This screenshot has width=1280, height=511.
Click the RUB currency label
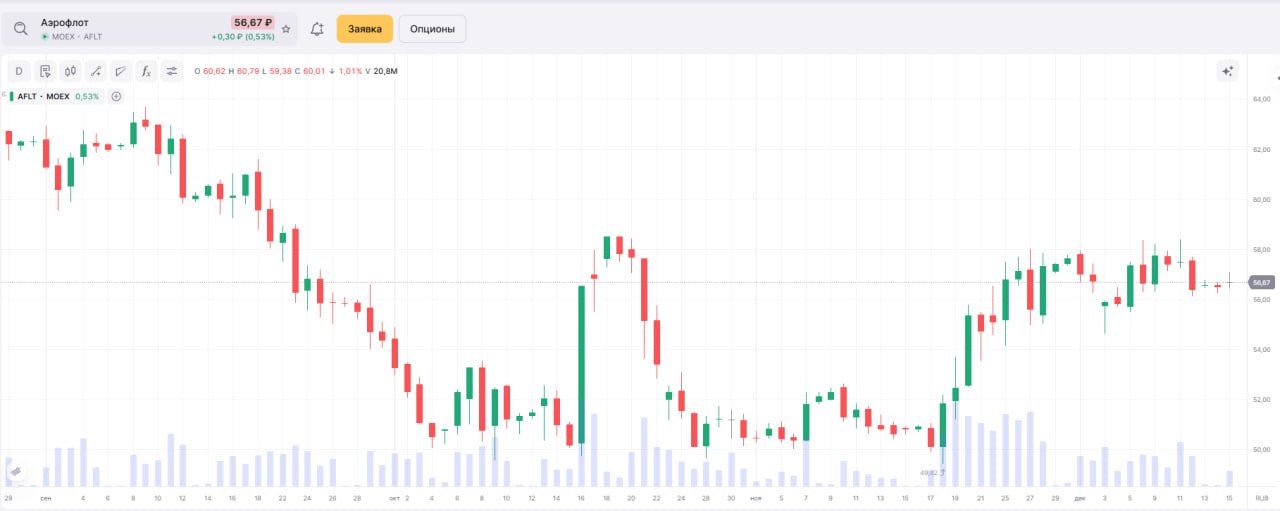pos(1262,497)
